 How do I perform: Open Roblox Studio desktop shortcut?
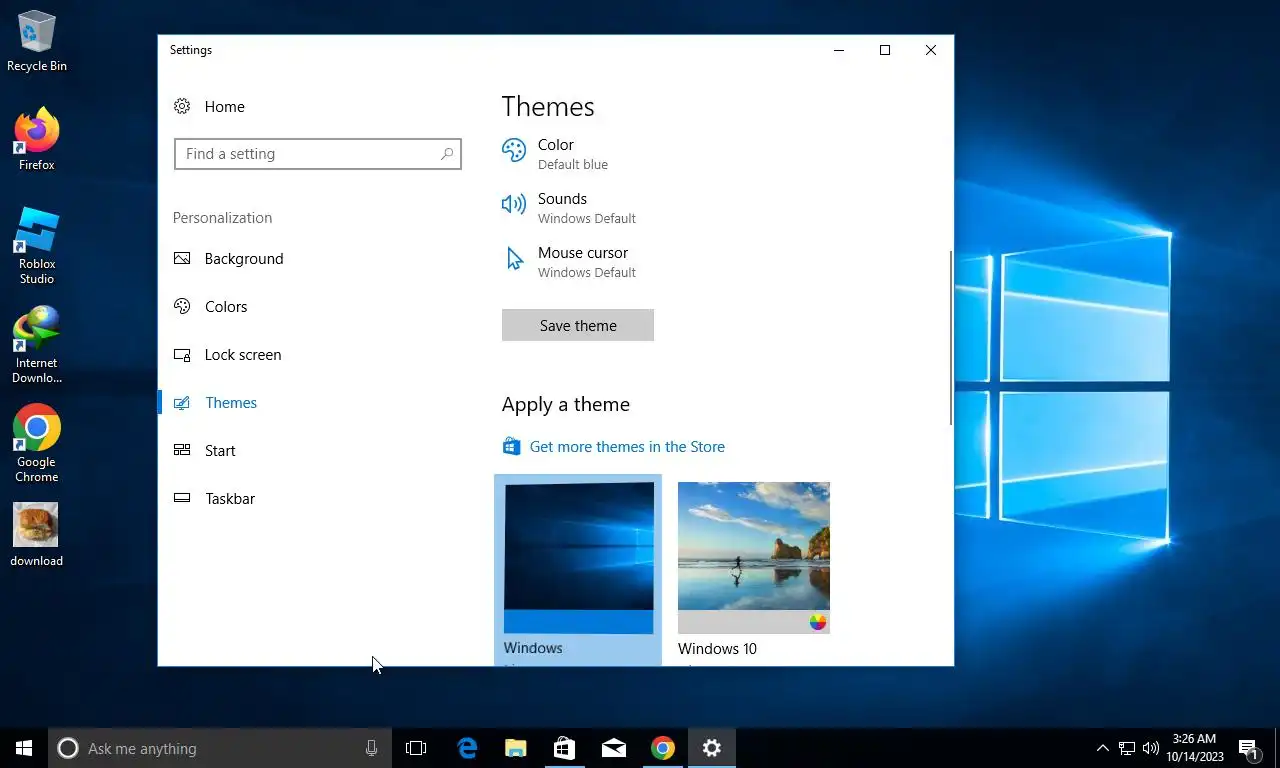pos(37,246)
